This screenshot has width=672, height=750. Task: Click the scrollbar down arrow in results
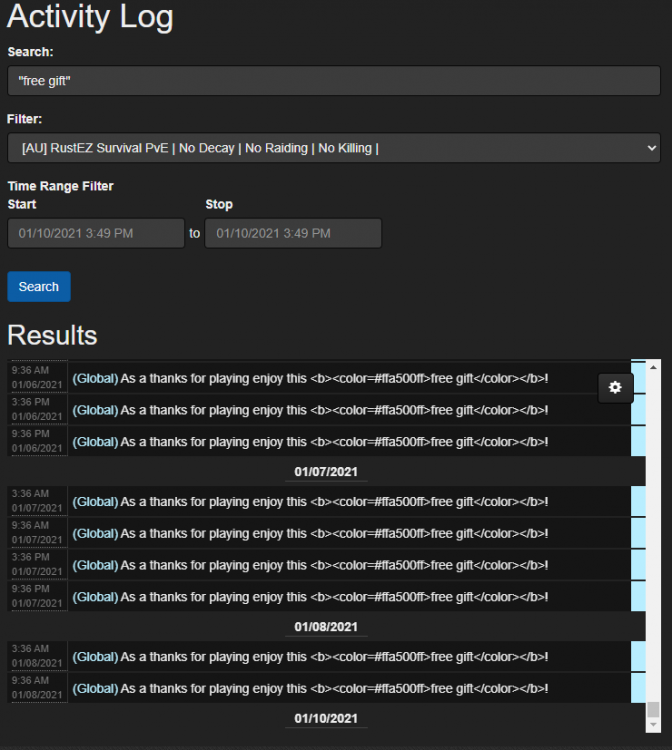tap(653, 725)
